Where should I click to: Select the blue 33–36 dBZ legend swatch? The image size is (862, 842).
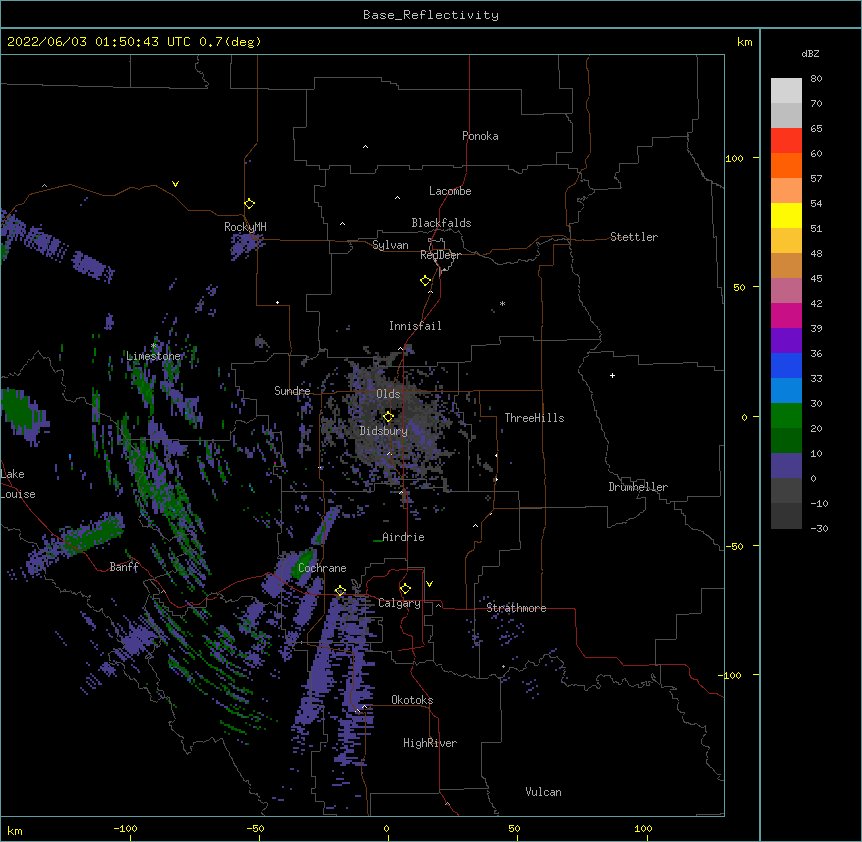click(x=786, y=366)
